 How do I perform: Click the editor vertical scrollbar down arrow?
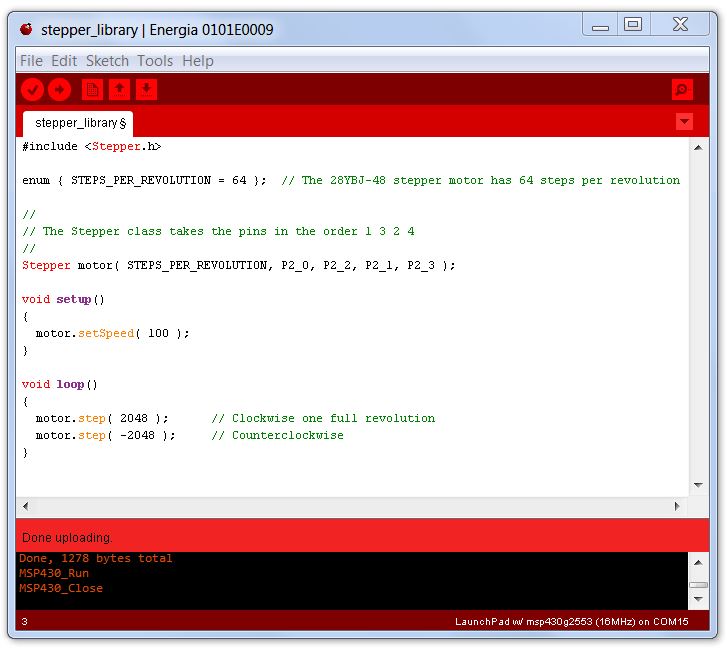click(x=698, y=486)
